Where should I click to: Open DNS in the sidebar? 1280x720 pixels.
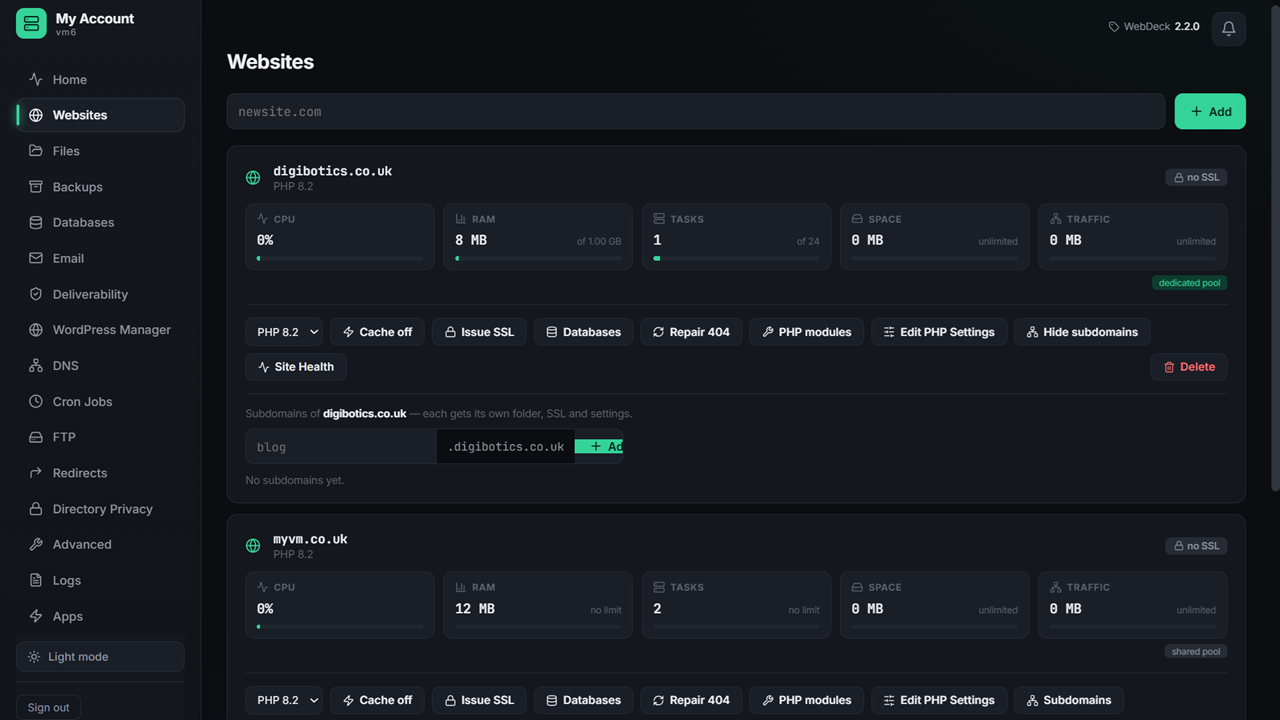click(x=100, y=366)
